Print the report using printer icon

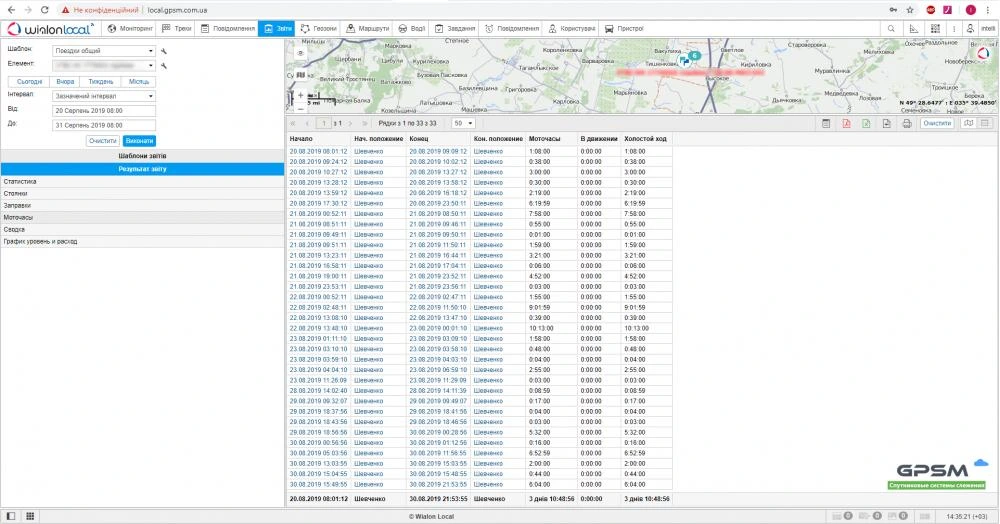(x=906, y=123)
